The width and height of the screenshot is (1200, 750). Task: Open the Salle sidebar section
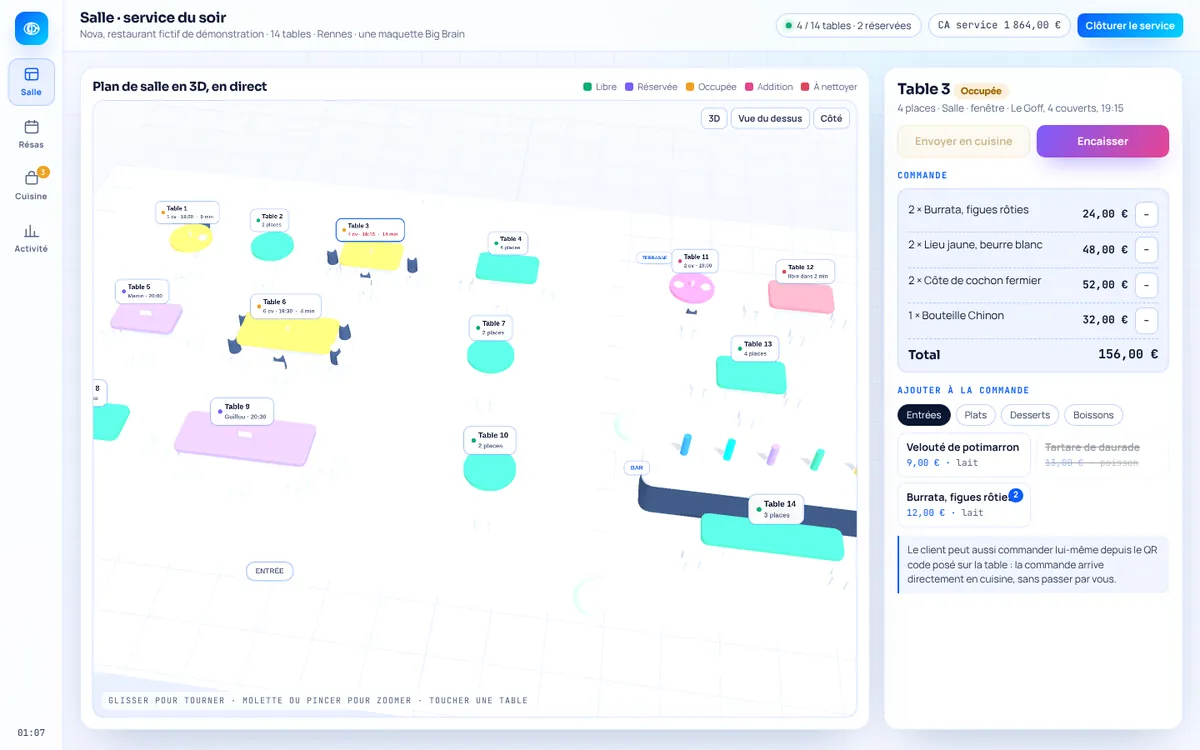click(31, 82)
